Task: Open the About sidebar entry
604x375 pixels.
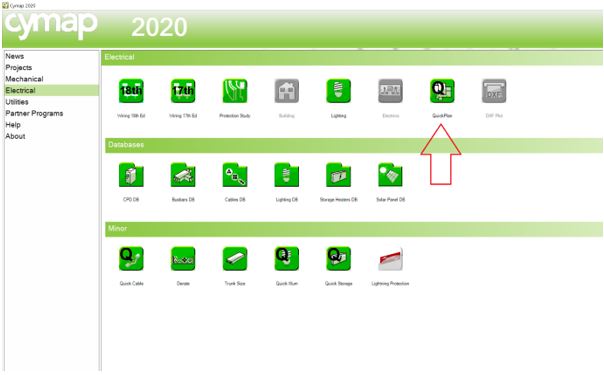Action: pyautogui.click(x=15, y=136)
